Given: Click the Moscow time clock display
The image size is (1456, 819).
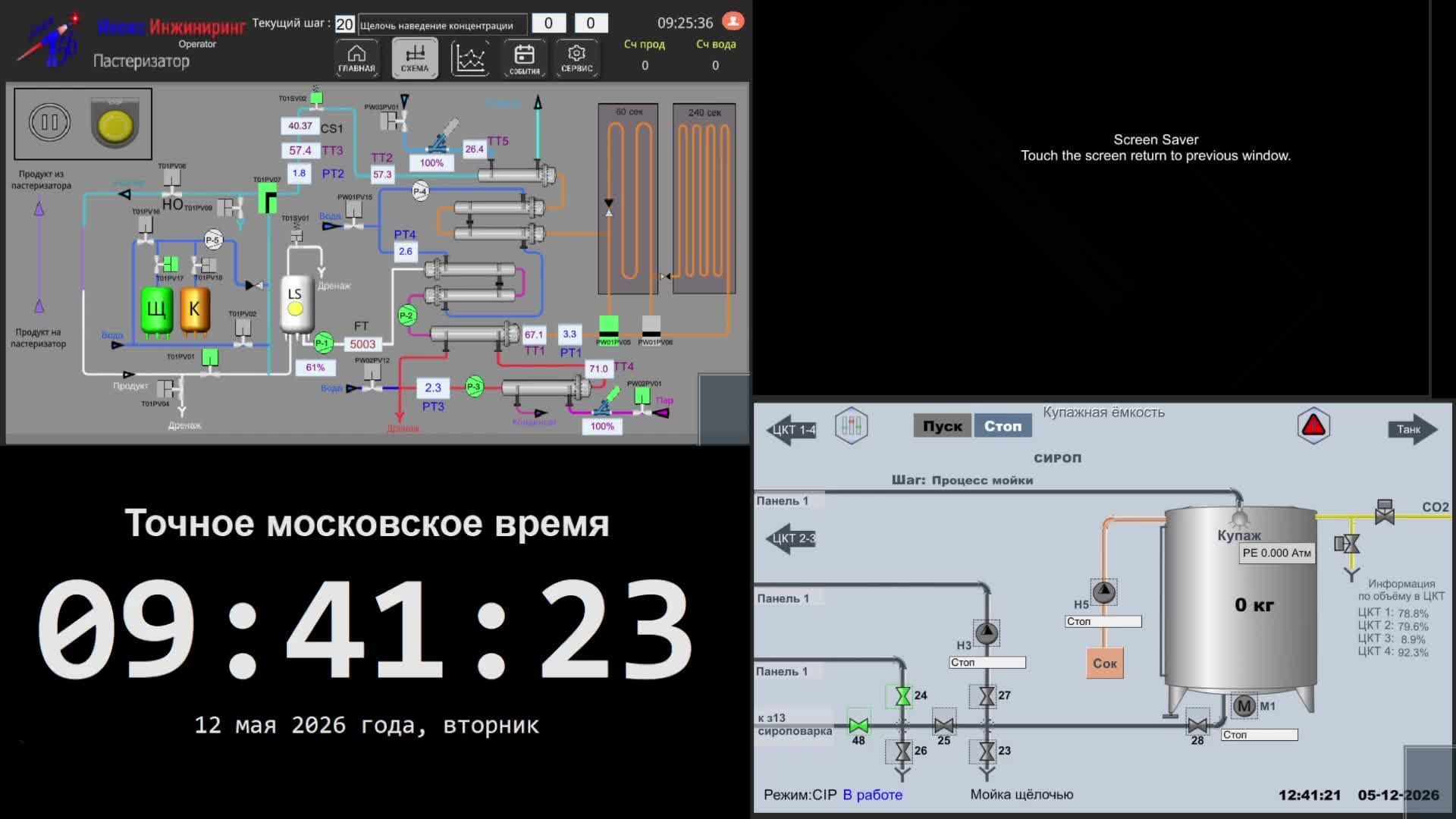Looking at the screenshot, I should point(365,630).
